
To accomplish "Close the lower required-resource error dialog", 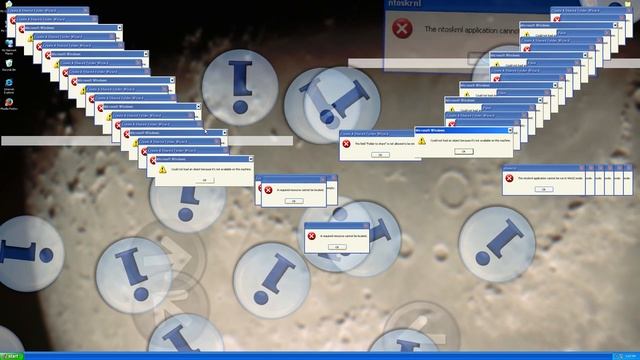I will pyautogui.click(x=366, y=225).
